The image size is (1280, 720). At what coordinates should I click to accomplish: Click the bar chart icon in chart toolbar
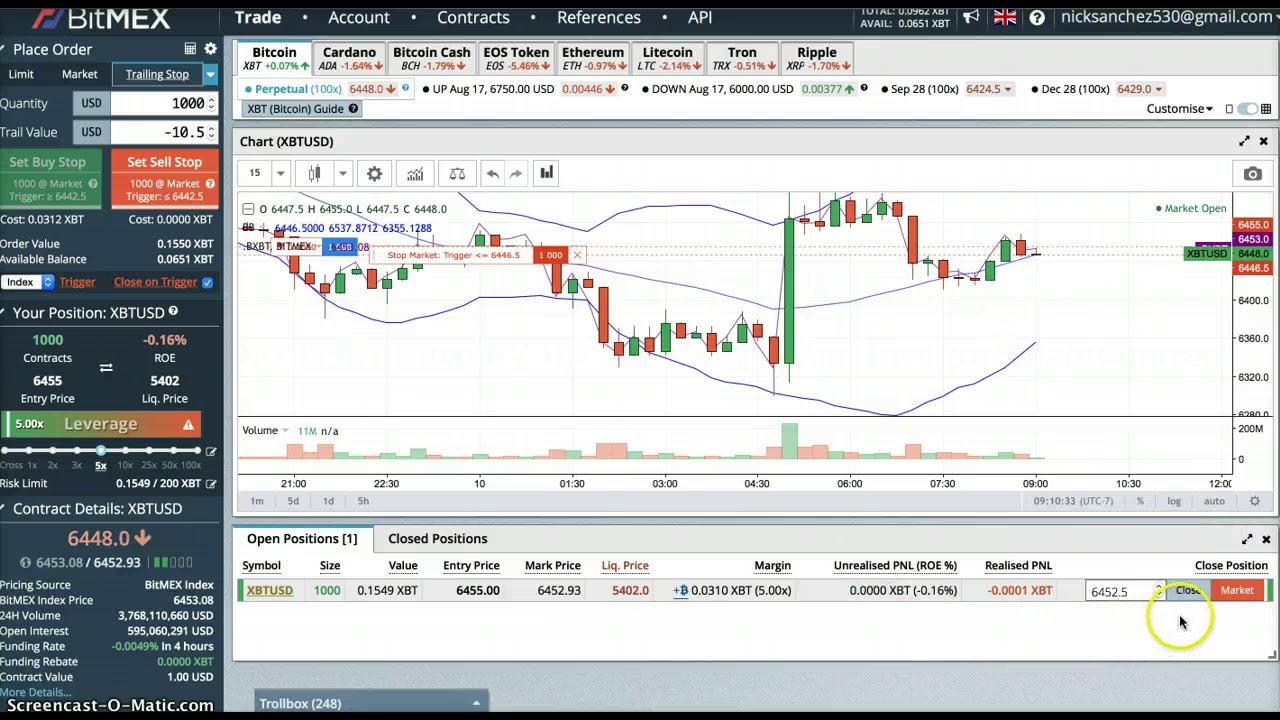pos(546,174)
